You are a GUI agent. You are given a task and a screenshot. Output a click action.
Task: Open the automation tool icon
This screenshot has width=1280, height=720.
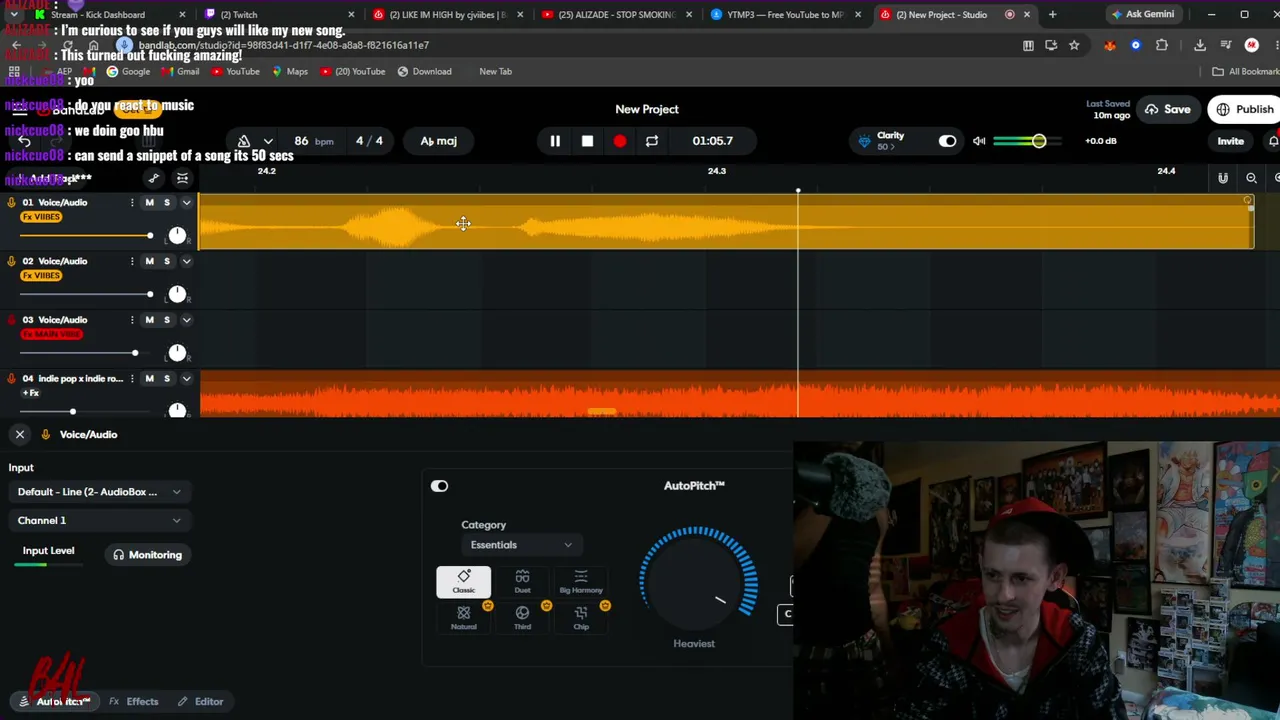click(153, 178)
